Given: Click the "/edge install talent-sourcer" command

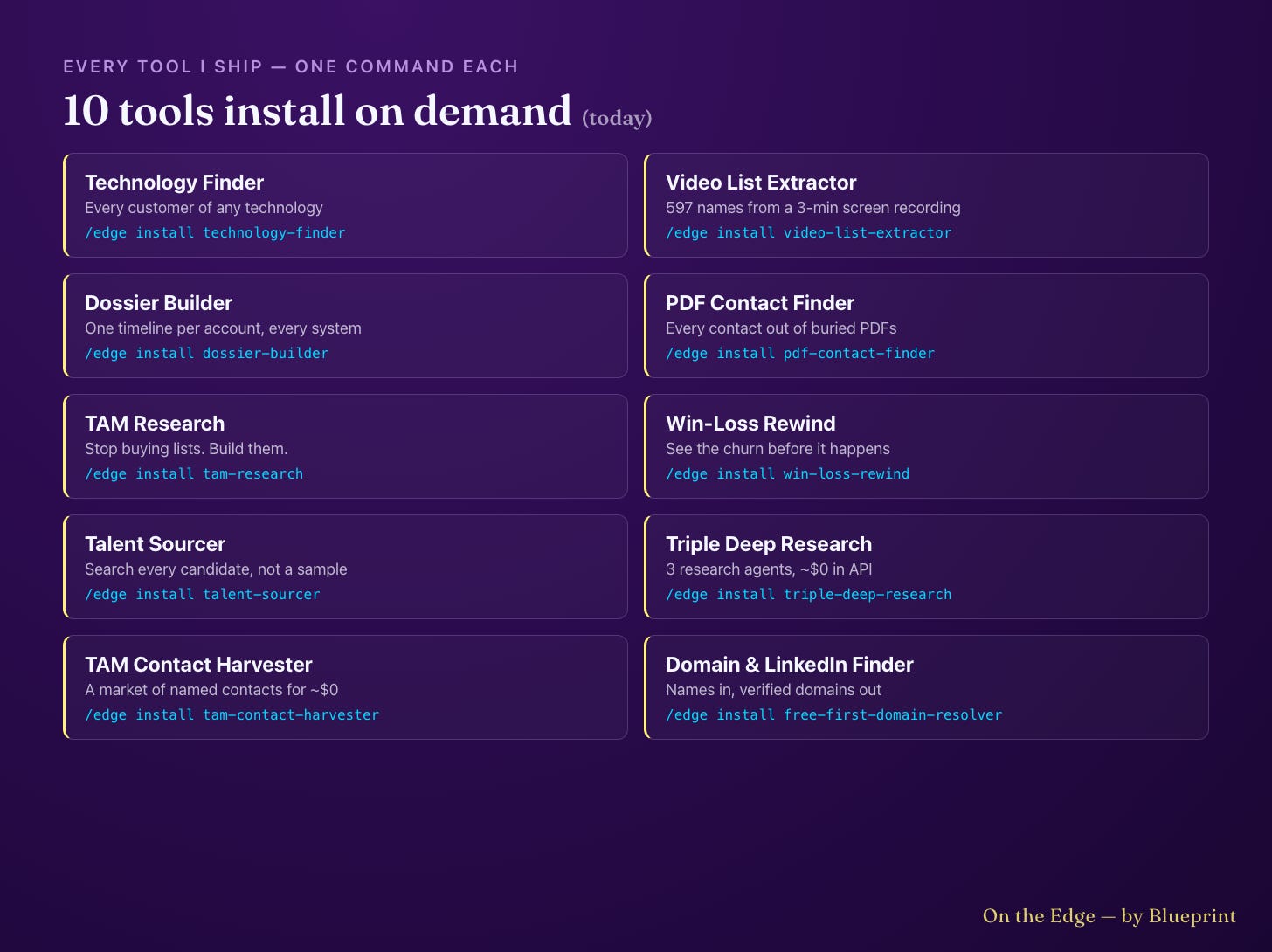Looking at the screenshot, I should click(203, 595).
